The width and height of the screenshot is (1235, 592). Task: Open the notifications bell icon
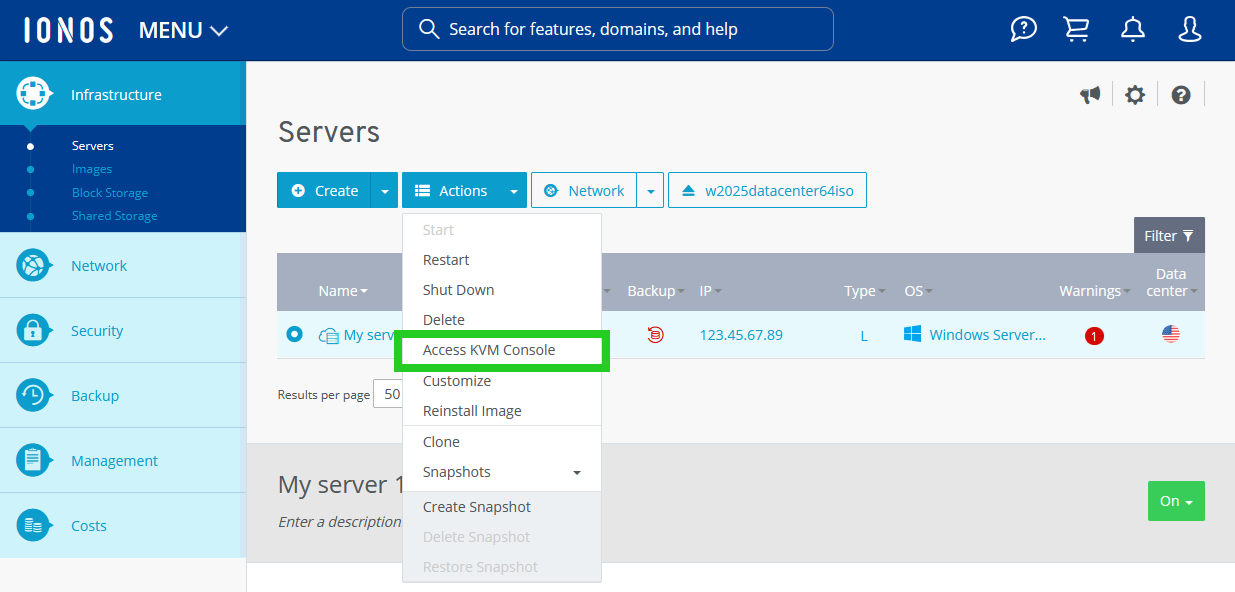1133,29
